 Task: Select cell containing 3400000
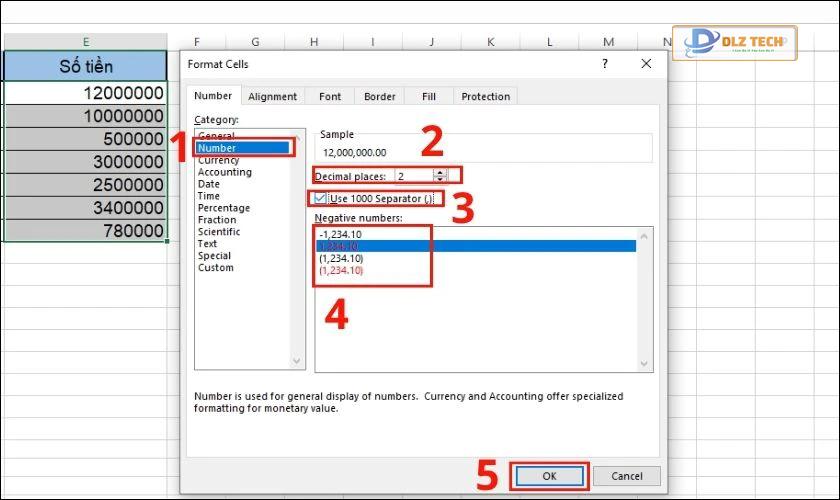86,207
